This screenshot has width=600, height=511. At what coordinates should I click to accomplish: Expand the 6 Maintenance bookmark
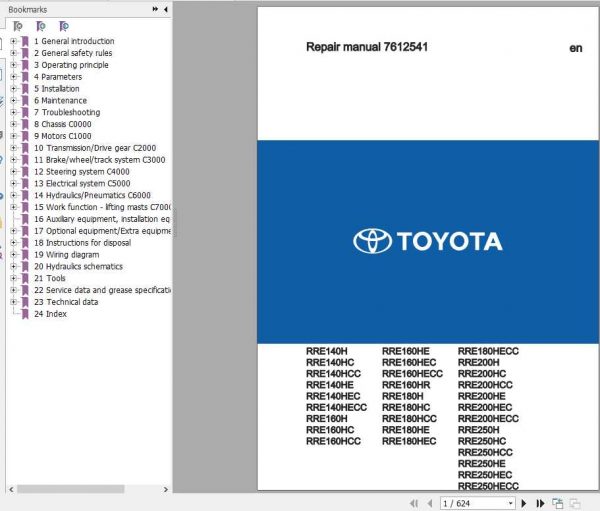(x=13, y=100)
